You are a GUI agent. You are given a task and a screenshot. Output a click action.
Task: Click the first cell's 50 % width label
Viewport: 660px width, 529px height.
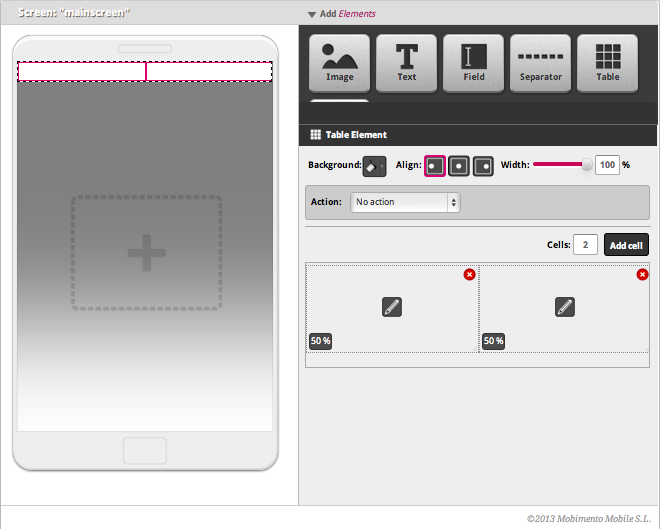point(320,341)
